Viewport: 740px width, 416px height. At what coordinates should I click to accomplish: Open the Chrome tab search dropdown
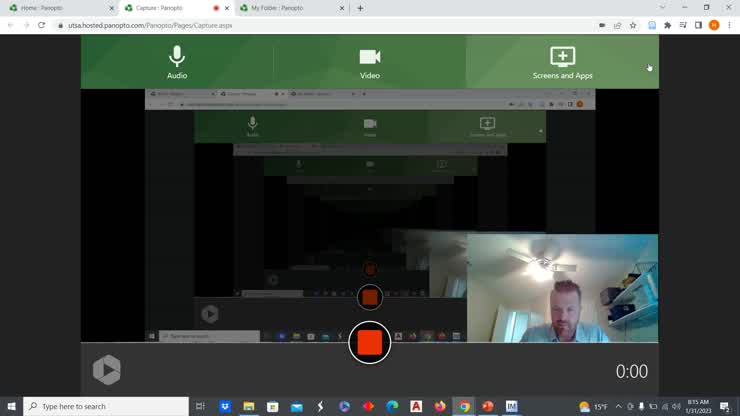(662, 8)
